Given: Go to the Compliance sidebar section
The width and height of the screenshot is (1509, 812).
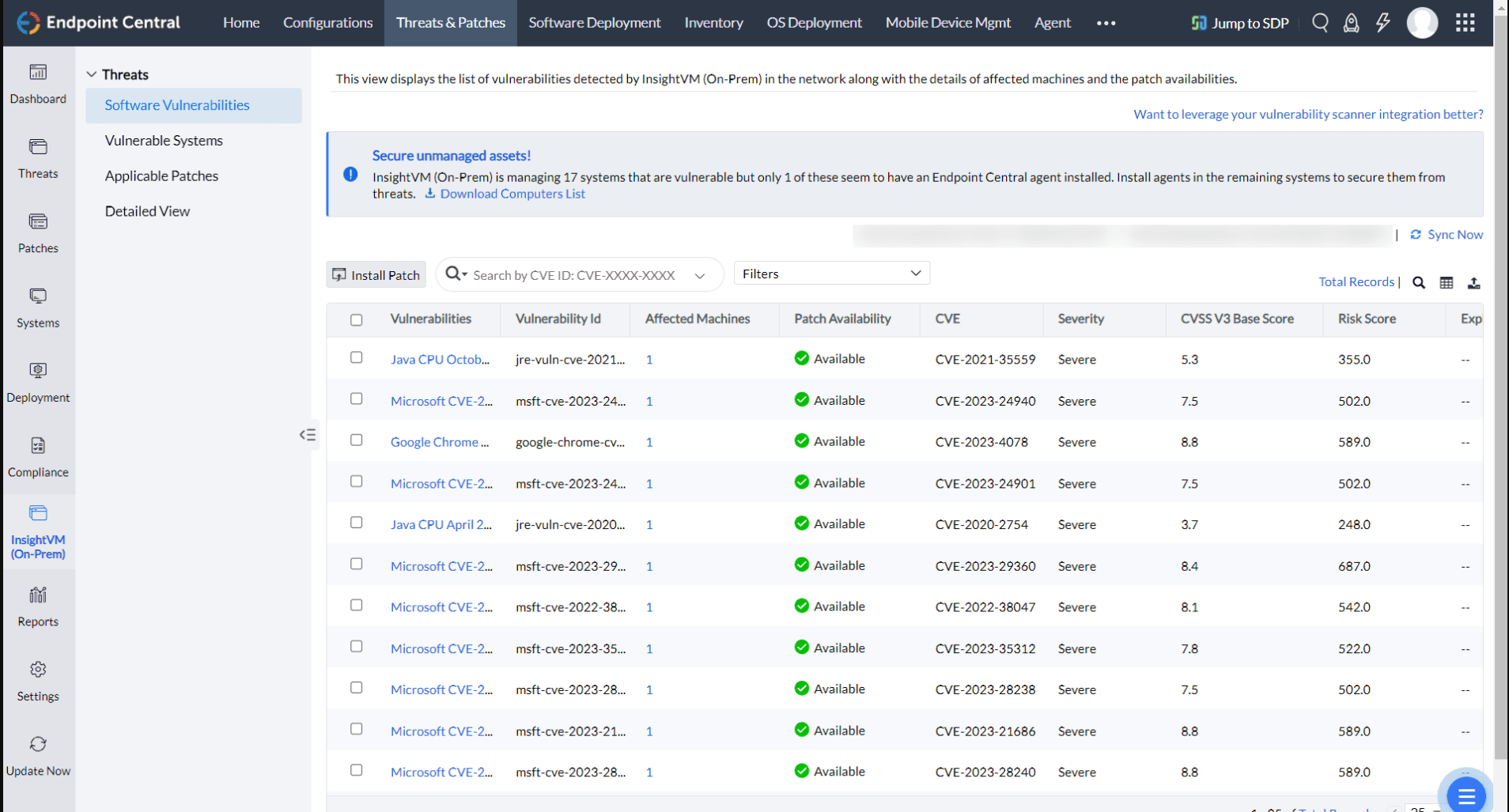Looking at the screenshot, I should 38,456.
